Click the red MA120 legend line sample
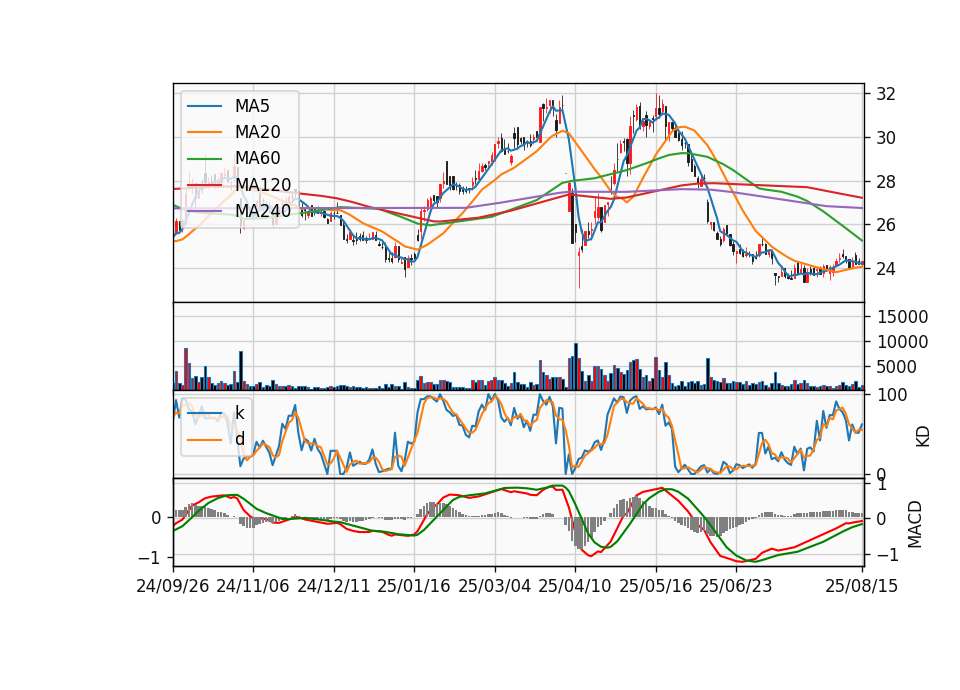This screenshot has width=960, height=690. tap(204, 185)
